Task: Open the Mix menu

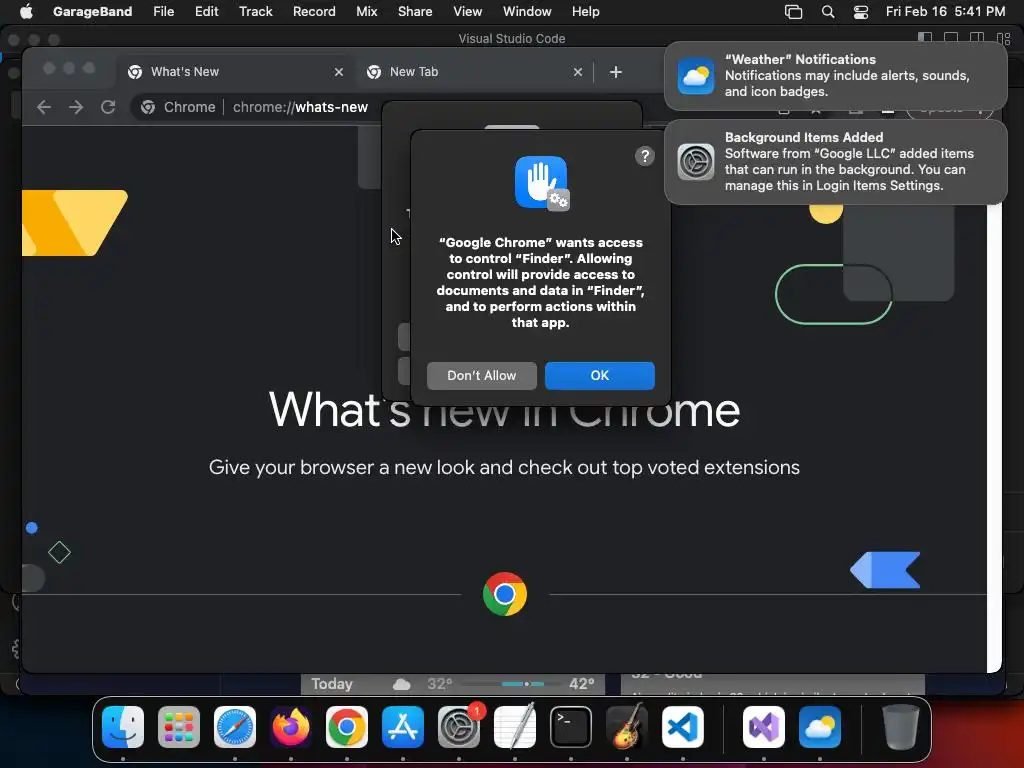Action: pyautogui.click(x=366, y=11)
